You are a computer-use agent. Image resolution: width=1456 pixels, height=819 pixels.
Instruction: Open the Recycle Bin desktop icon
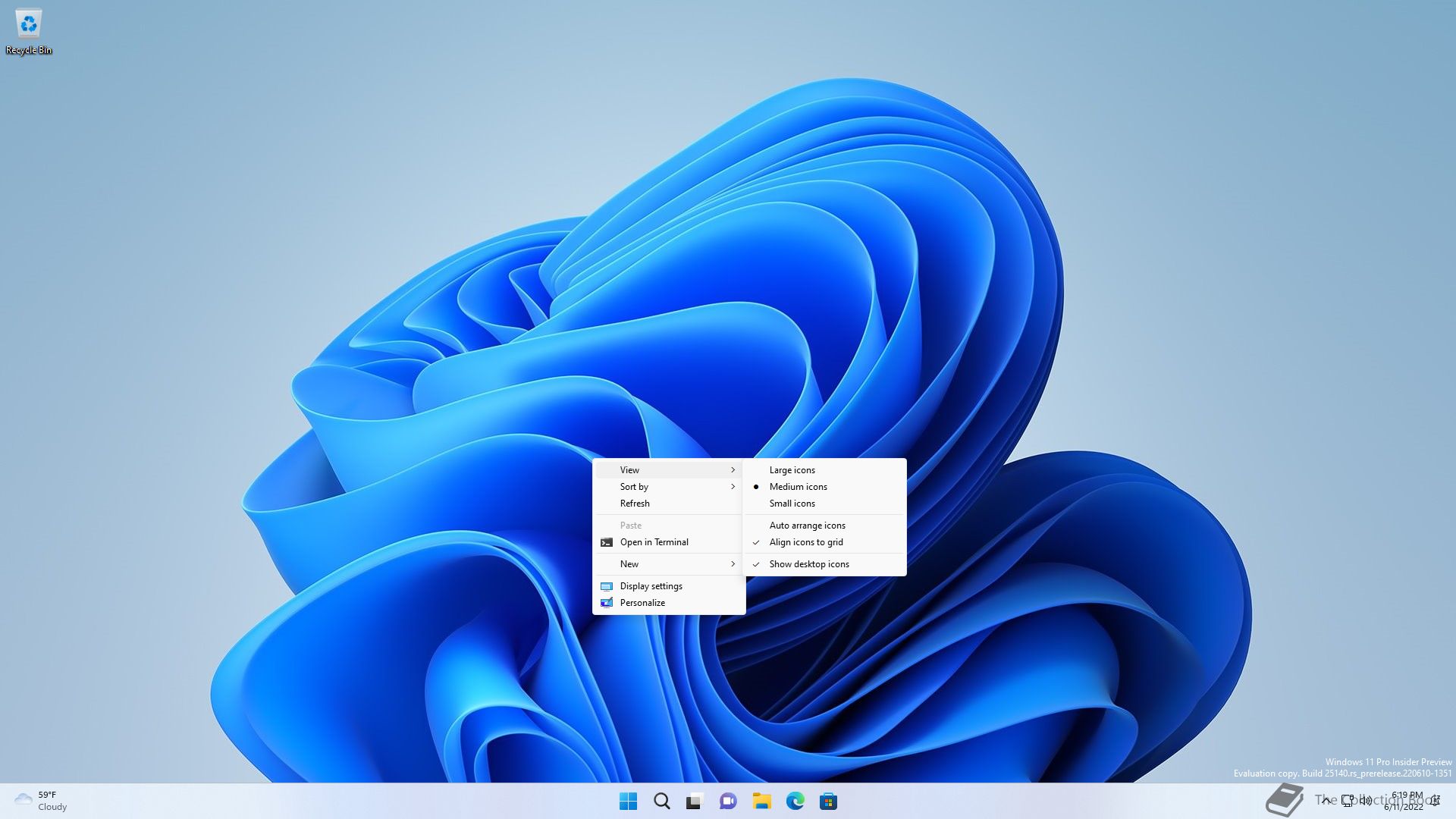[29, 32]
